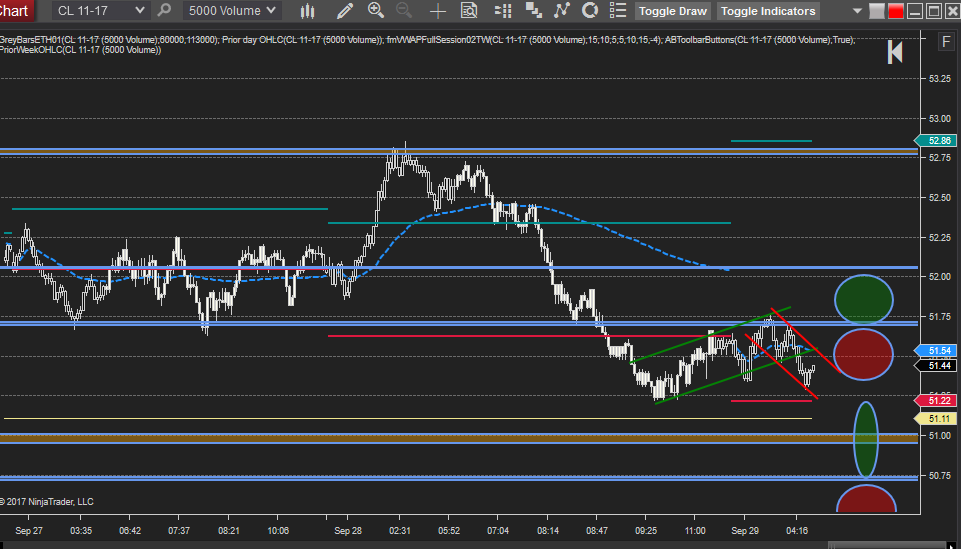The height and width of the screenshot is (549, 961).
Task: Minimize the chart window
Action: [915, 11]
